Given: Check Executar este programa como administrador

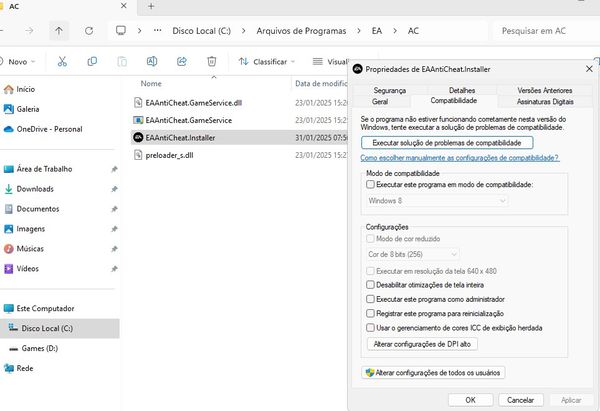Looking at the screenshot, I should [370, 299].
